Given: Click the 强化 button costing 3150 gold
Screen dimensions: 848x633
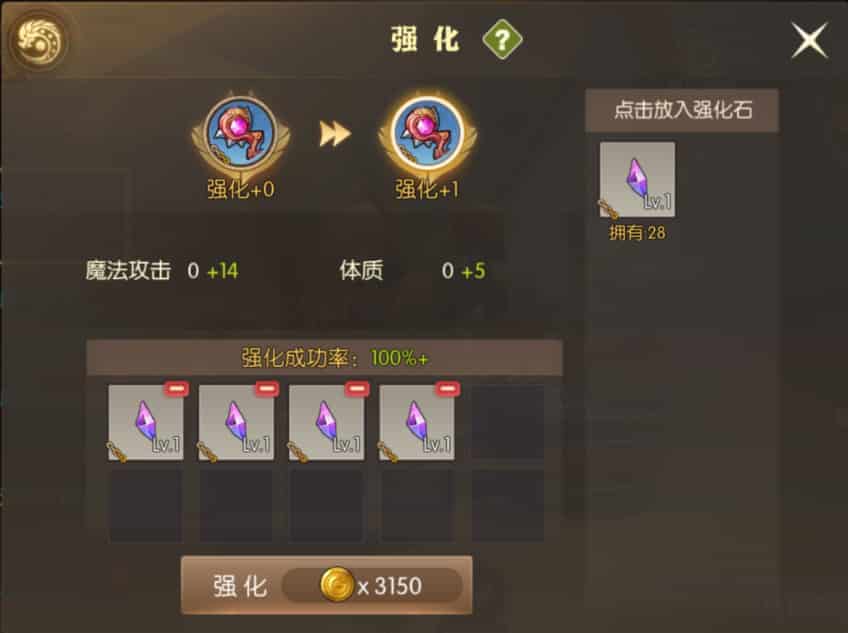Looking at the screenshot, I should 327,585.
